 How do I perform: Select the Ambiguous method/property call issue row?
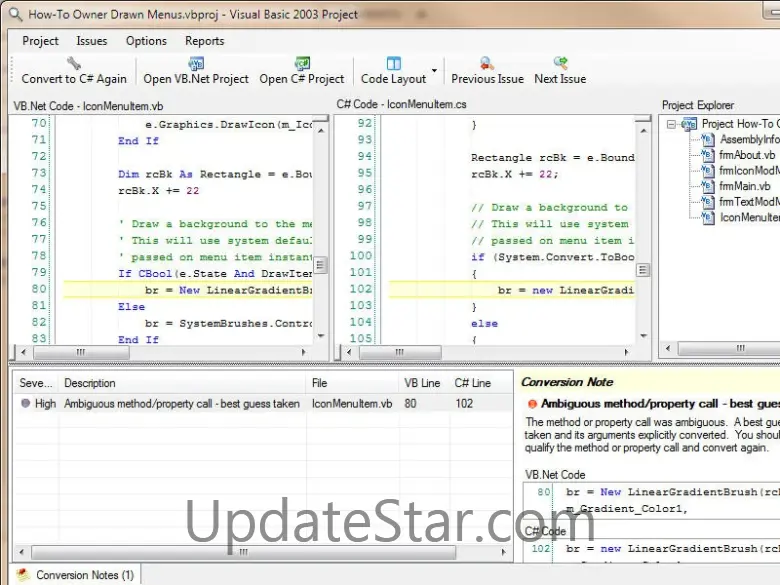pyautogui.click(x=262, y=403)
